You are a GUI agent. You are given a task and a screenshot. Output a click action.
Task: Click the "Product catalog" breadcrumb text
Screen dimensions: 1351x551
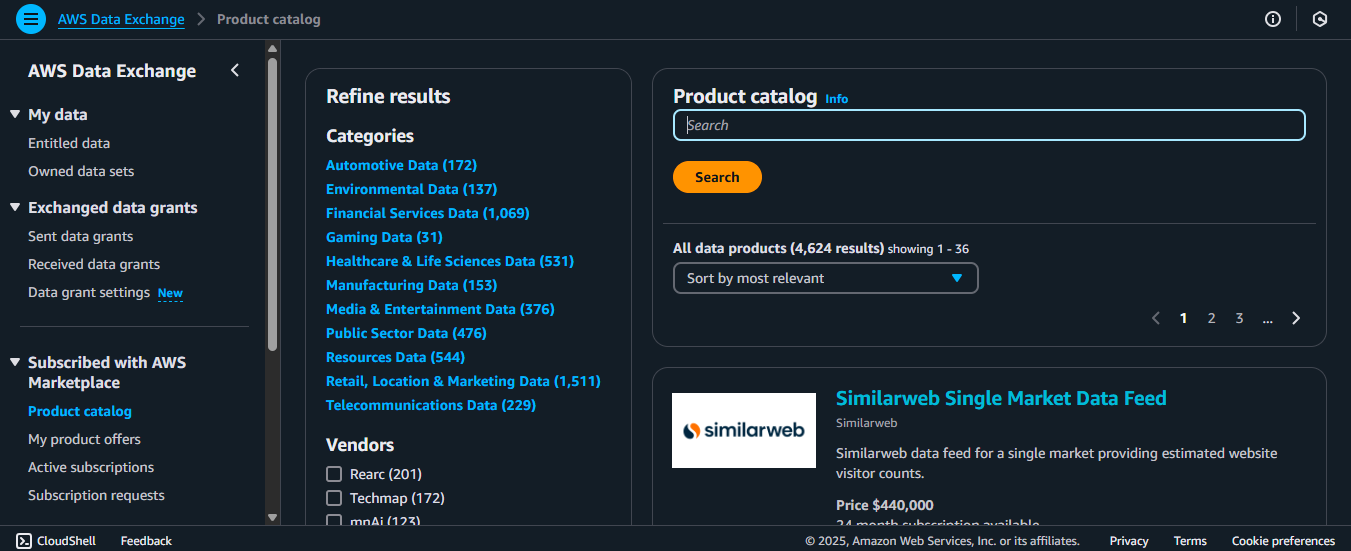point(269,19)
